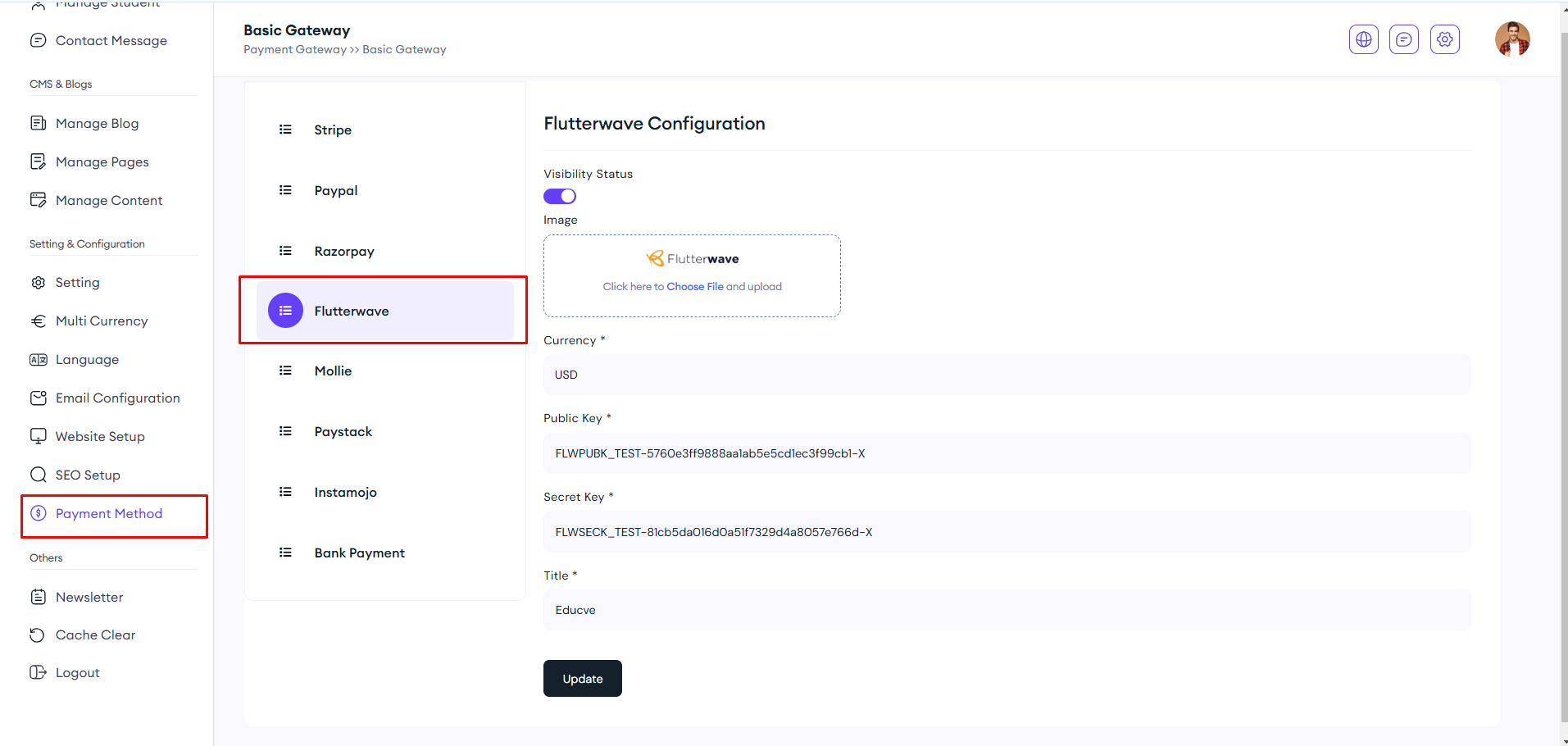Open the user profile avatar
Screen dimensions: 1568x746
point(1511,39)
